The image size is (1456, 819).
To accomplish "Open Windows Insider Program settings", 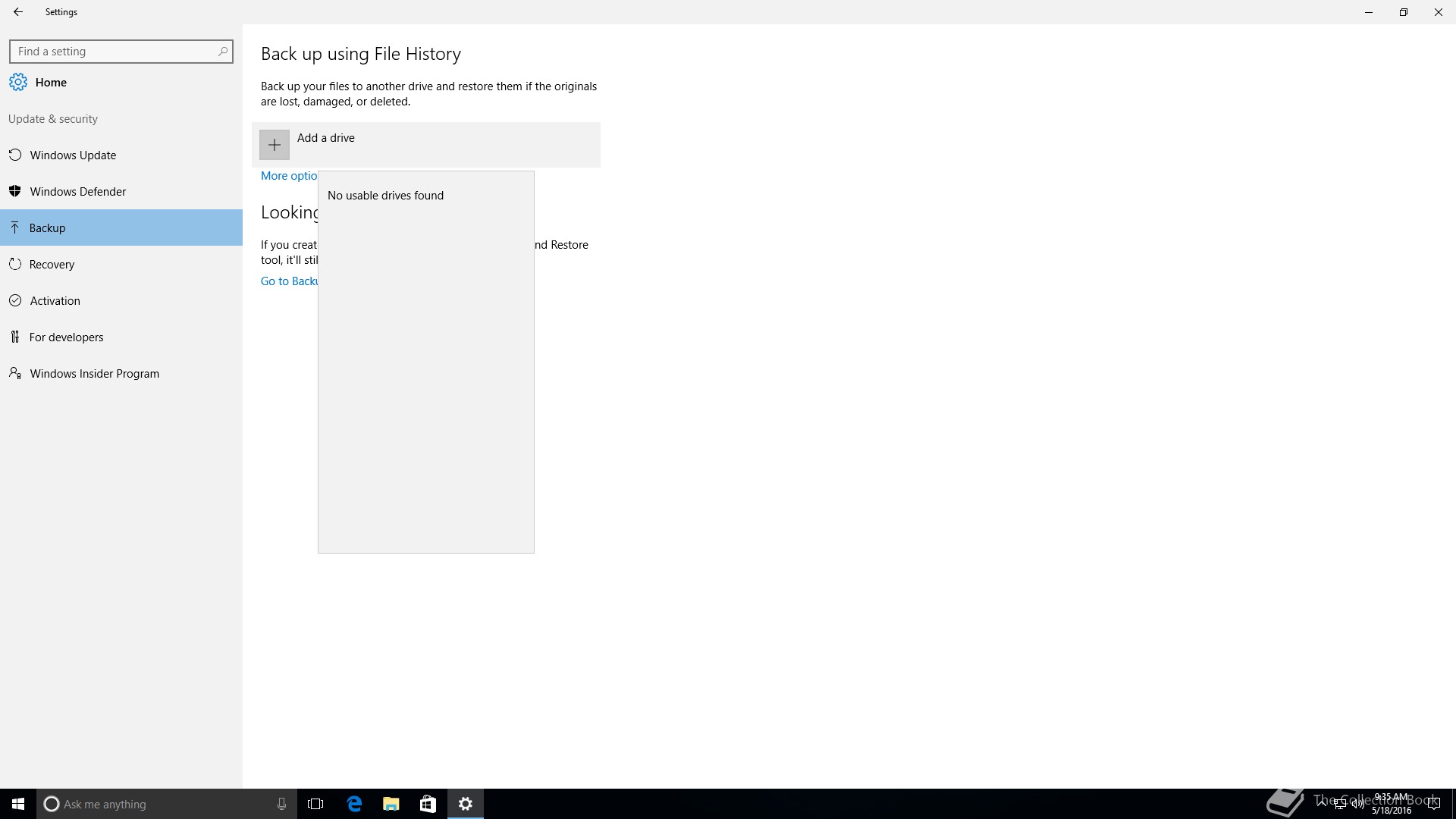I will tap(121, 373).
